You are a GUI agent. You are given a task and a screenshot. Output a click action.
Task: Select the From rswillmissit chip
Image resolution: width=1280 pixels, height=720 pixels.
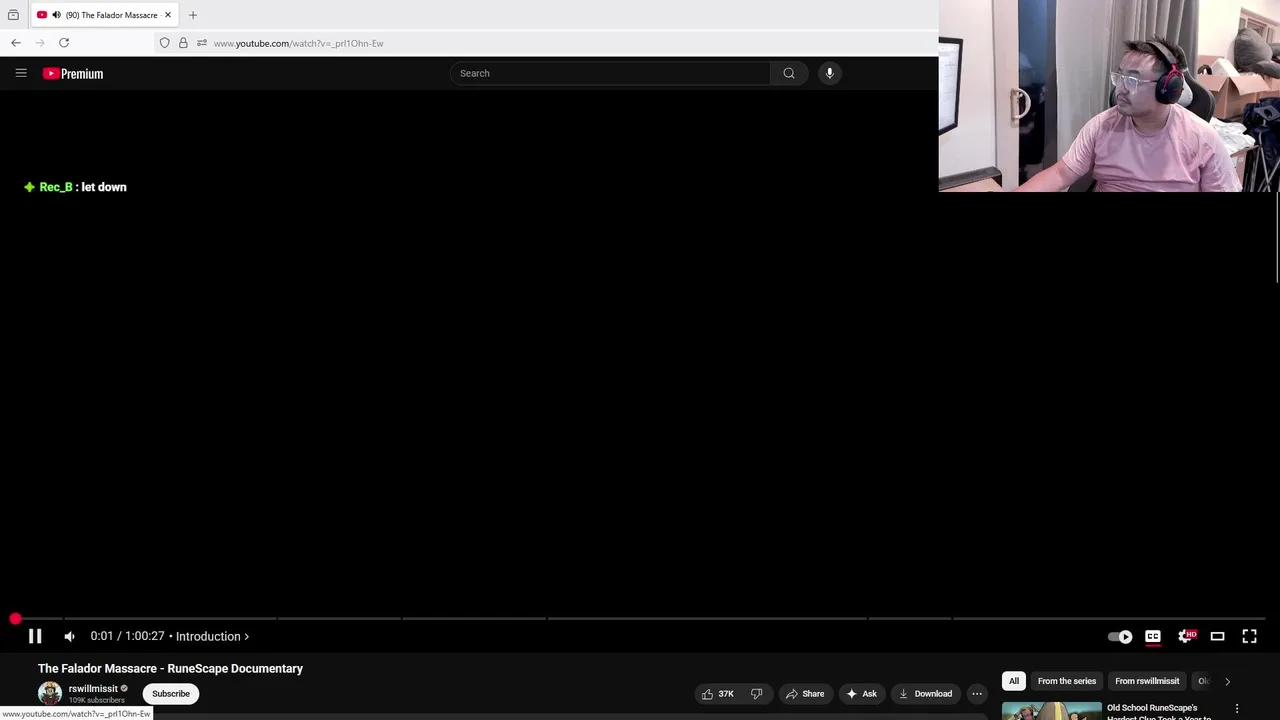tap(1147, 681)
